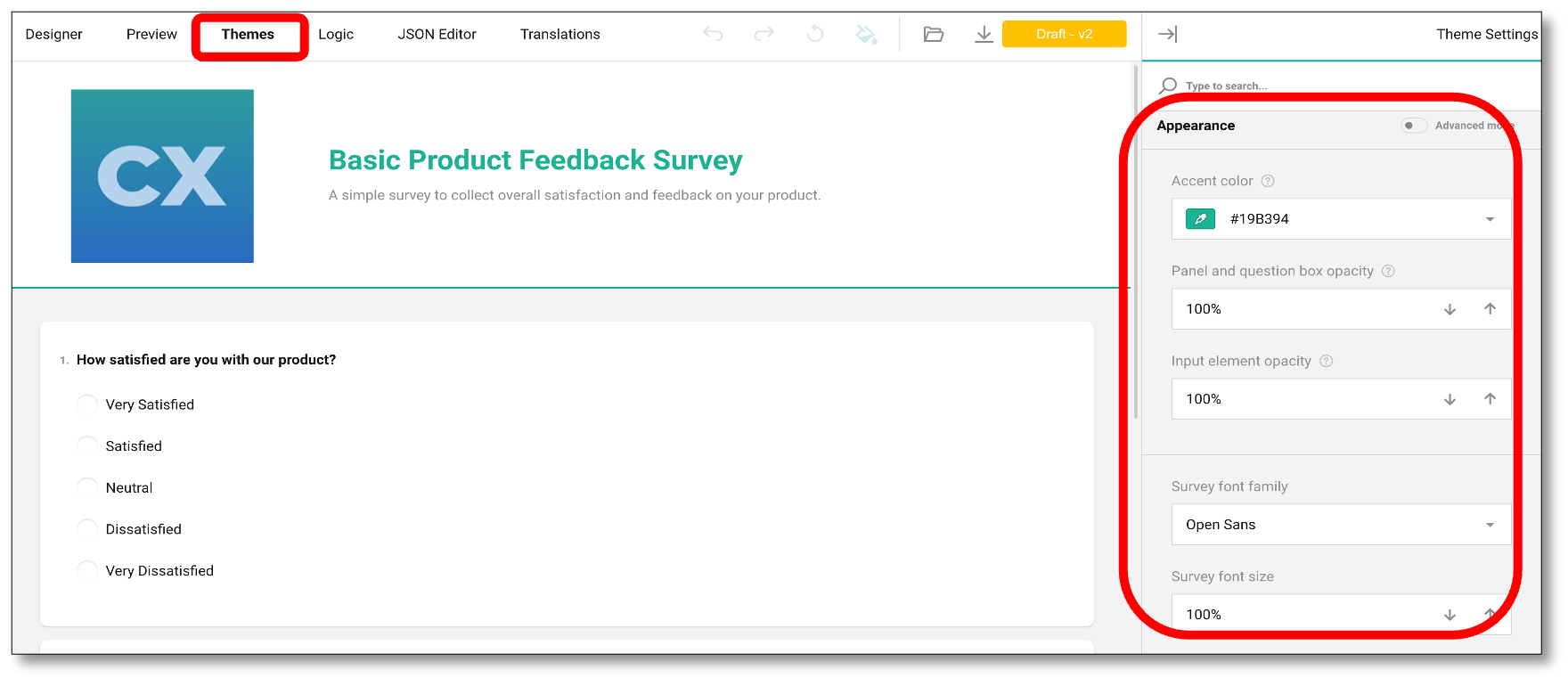The image size is (1568, 686).
Task: Choose the Very Dissatisfied radio option
Action: (87, 571)
